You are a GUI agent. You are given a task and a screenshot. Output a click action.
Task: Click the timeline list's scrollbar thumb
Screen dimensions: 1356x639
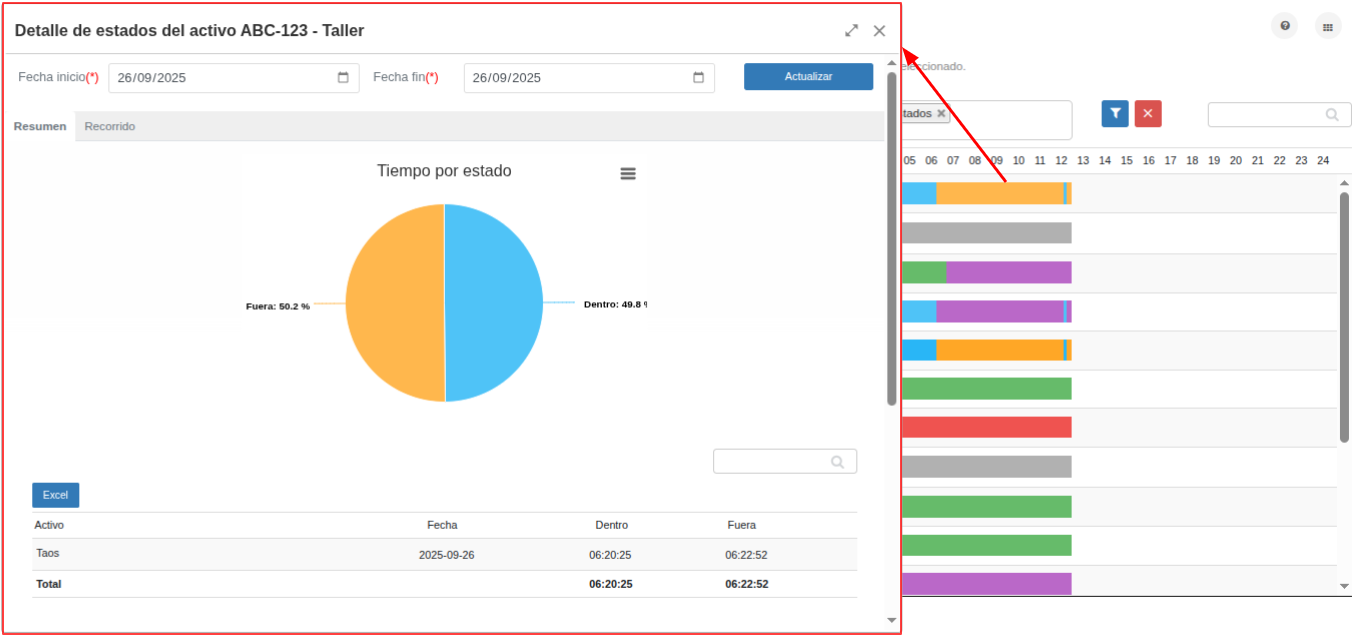coord(1344,317)
